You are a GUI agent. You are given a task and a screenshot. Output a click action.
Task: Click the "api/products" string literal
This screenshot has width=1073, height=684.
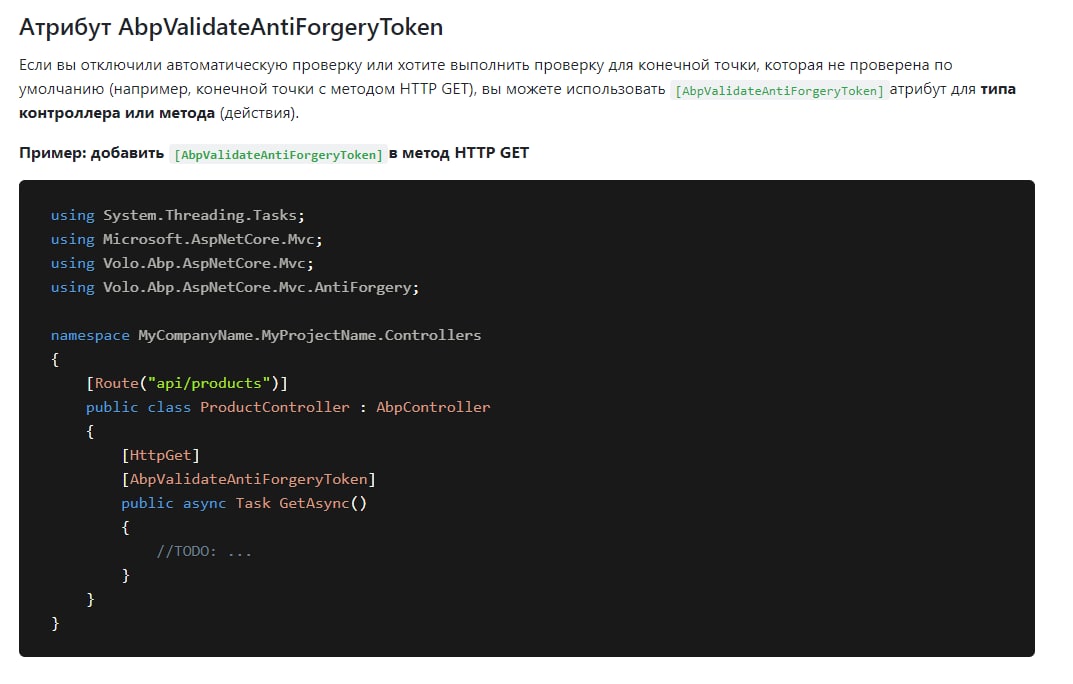point(225,383)
